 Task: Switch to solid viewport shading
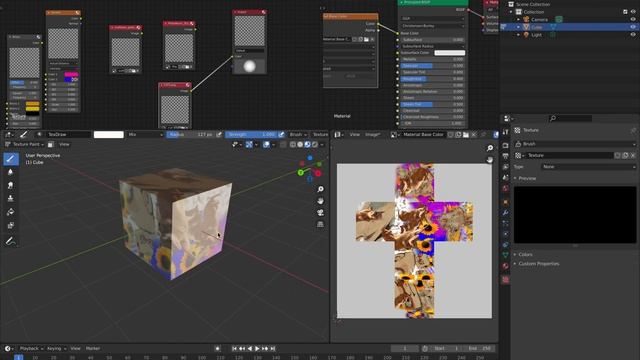[x=300, y=144]
